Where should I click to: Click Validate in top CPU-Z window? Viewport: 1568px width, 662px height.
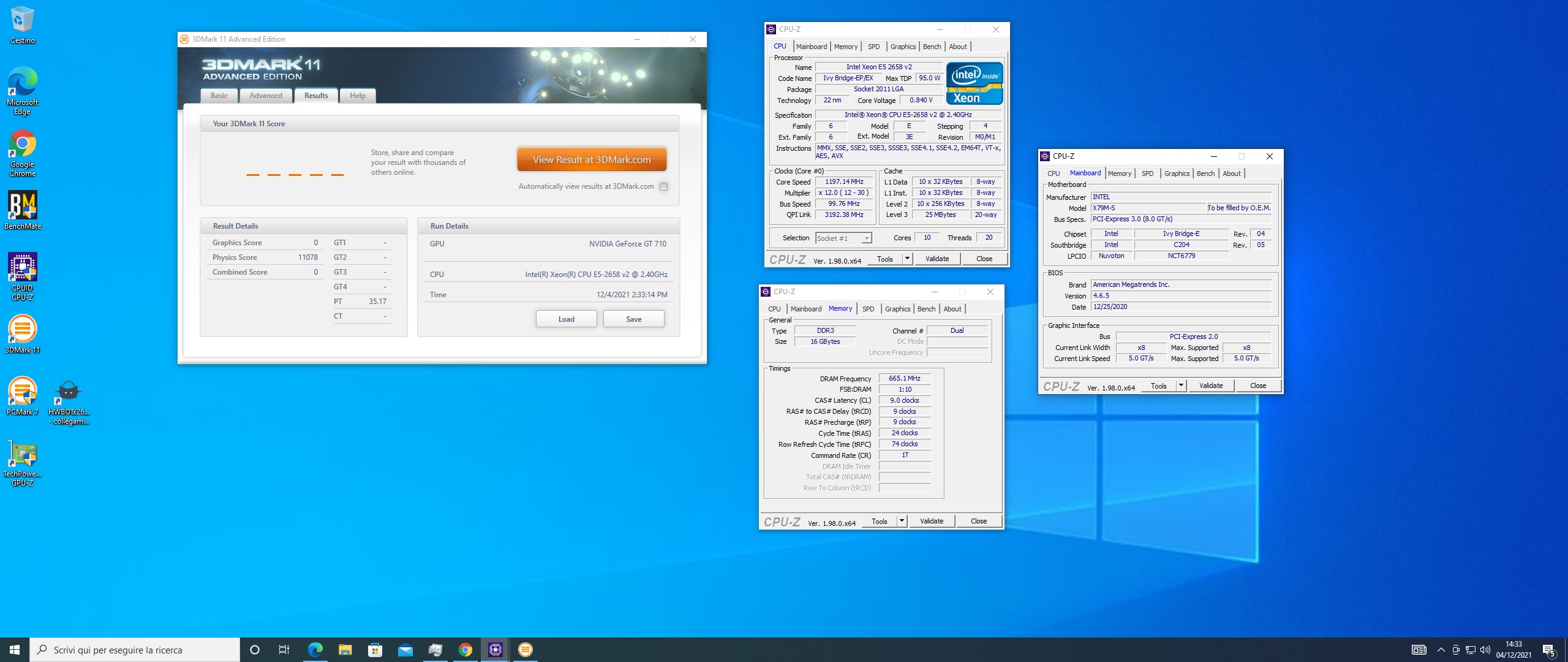937,259
